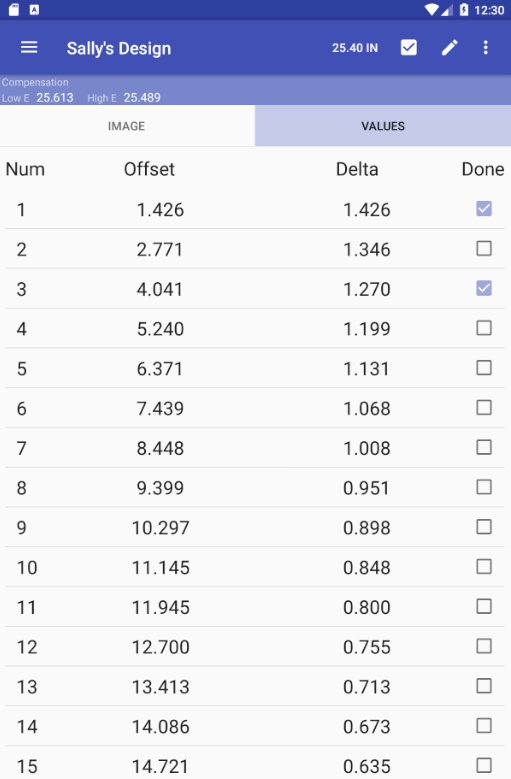Tap the pencil edit icon

tap(449, 48)
